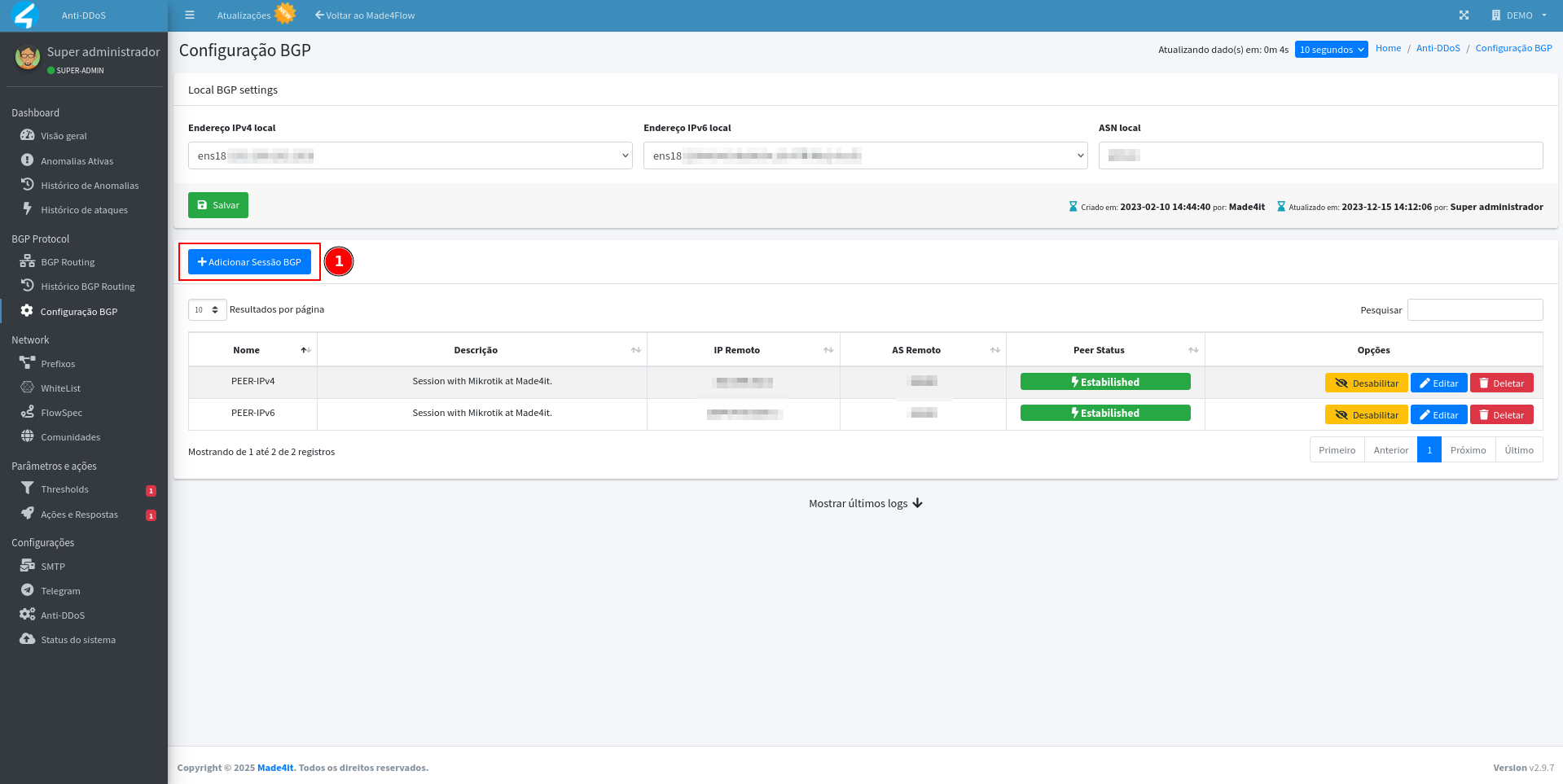Click the hamburger menu toggle icon

(190, 15)
